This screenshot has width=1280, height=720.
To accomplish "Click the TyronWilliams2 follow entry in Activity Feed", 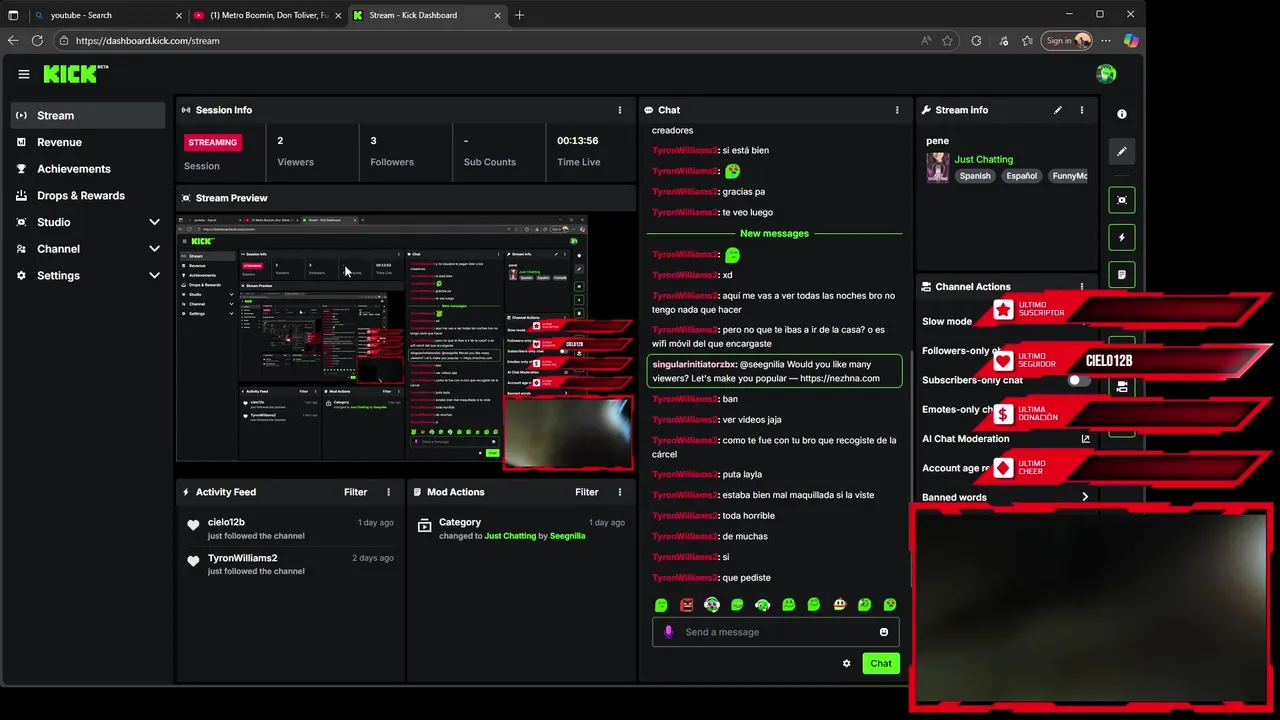I will click(x=290, y=564).
